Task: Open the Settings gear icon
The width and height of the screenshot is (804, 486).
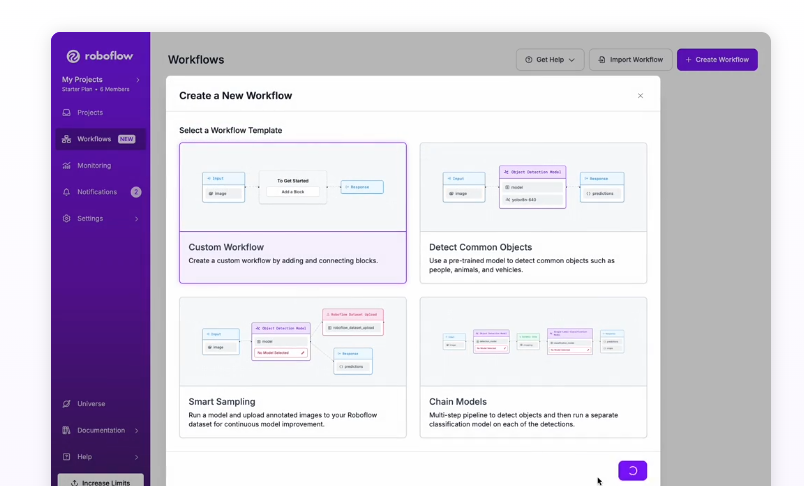Action: pyautogui.click(x=66, y=218)
